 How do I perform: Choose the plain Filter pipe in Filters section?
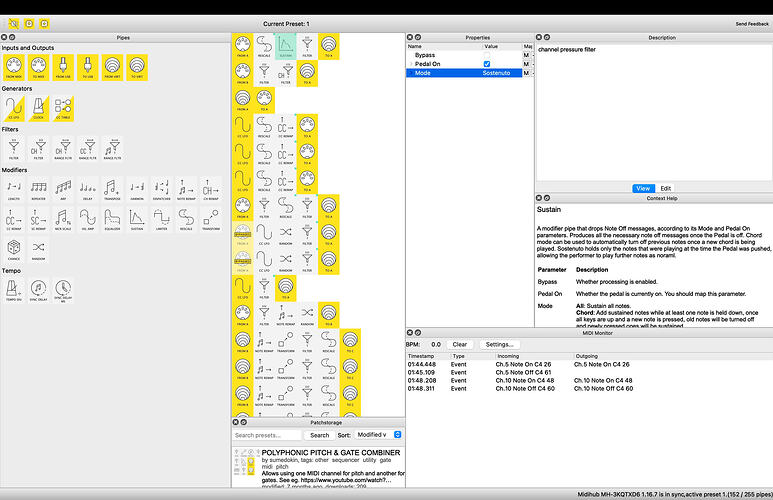tap(14, 148)
